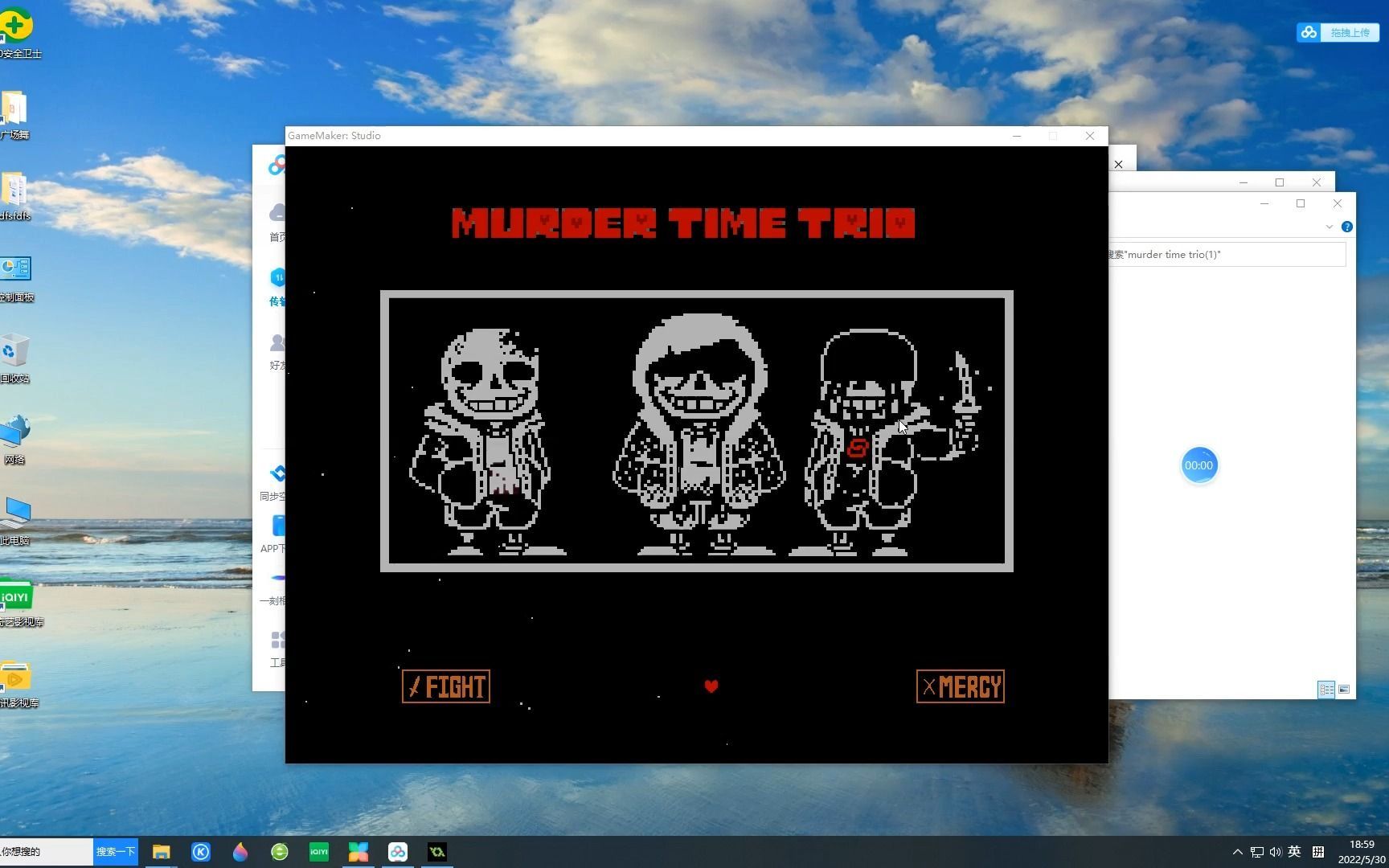Open the 迅影视库 desktop shortcut

coord(18,685)
